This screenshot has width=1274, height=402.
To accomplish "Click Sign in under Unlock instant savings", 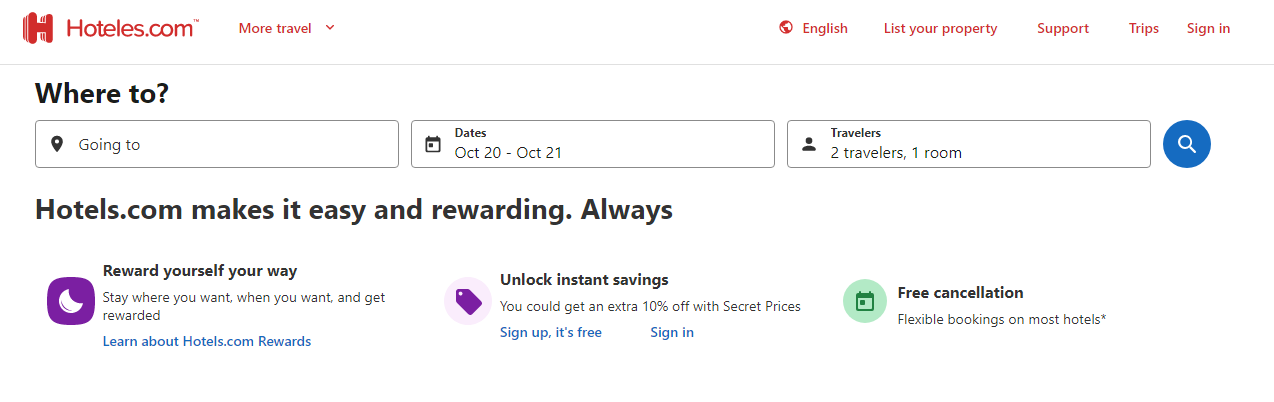I will coord(672,332).
